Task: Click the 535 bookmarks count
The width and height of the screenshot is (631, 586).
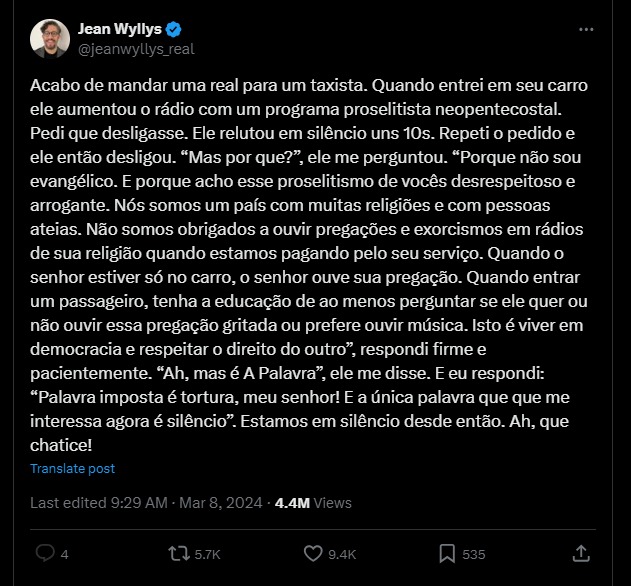Action: [x=474, y=555]
